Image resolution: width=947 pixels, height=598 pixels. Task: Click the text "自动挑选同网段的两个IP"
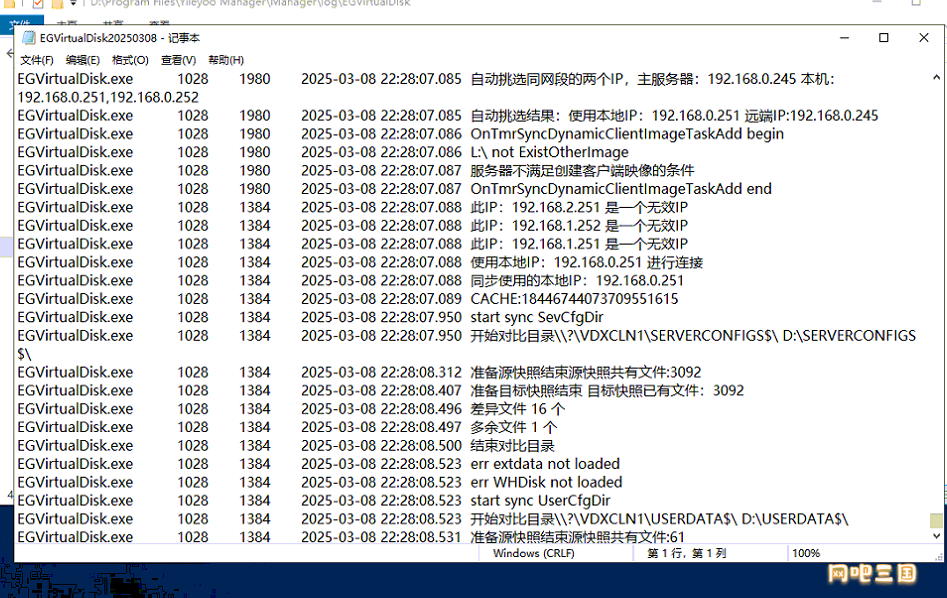(x=547, y=79)
